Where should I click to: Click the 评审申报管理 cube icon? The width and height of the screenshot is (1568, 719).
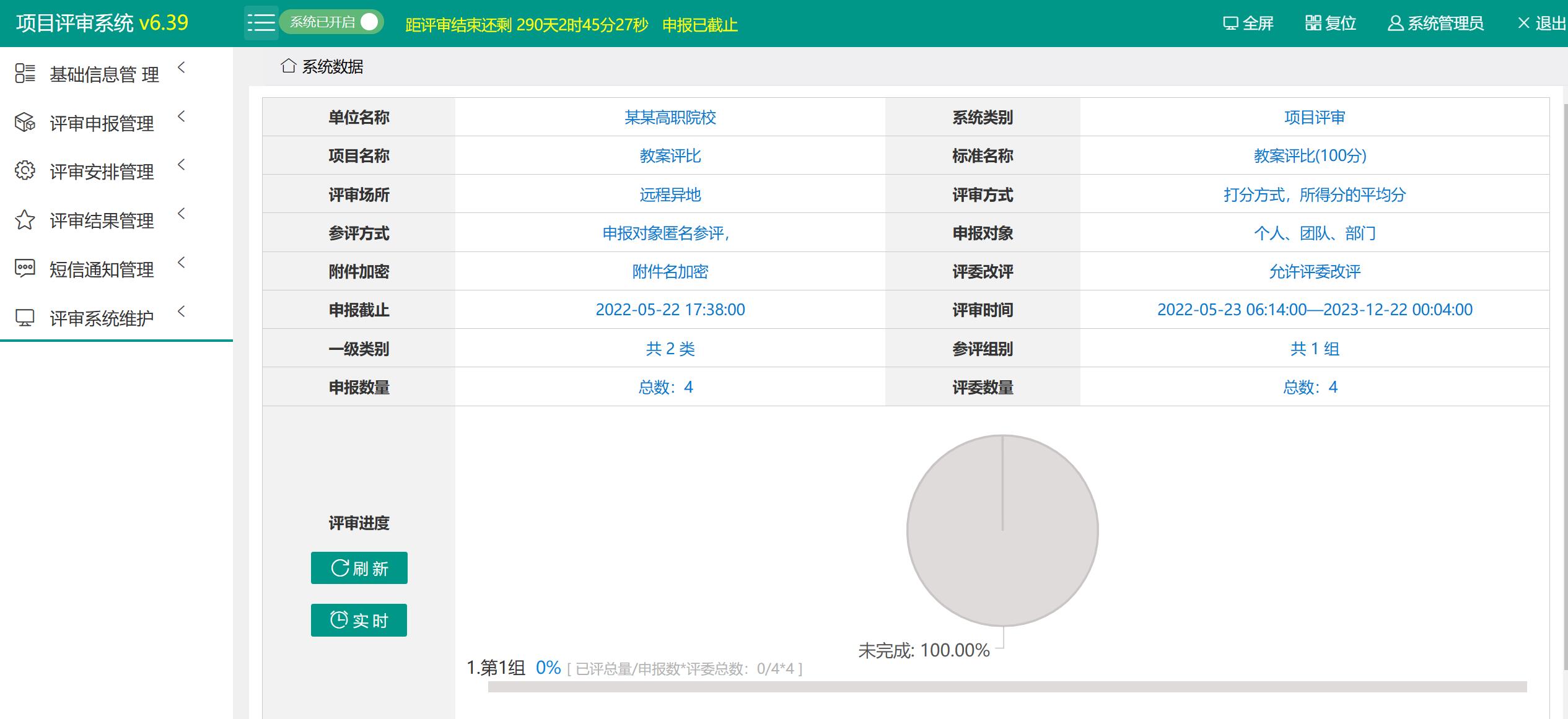tap(25, 123)
